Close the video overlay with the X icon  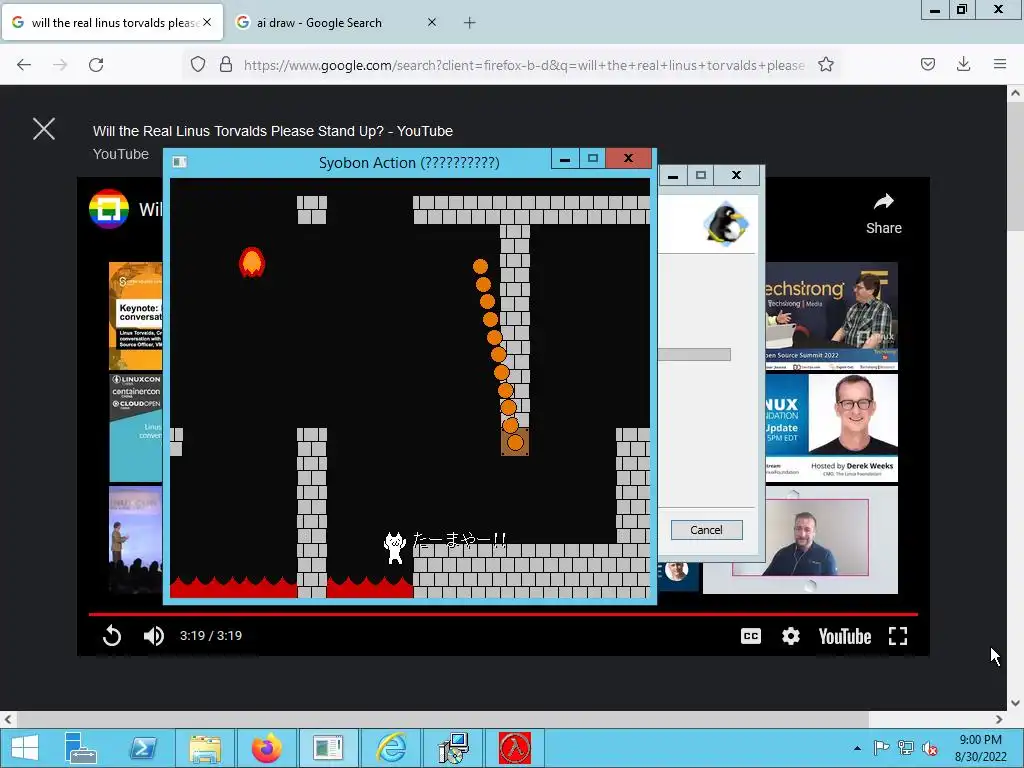click(44, 129)
